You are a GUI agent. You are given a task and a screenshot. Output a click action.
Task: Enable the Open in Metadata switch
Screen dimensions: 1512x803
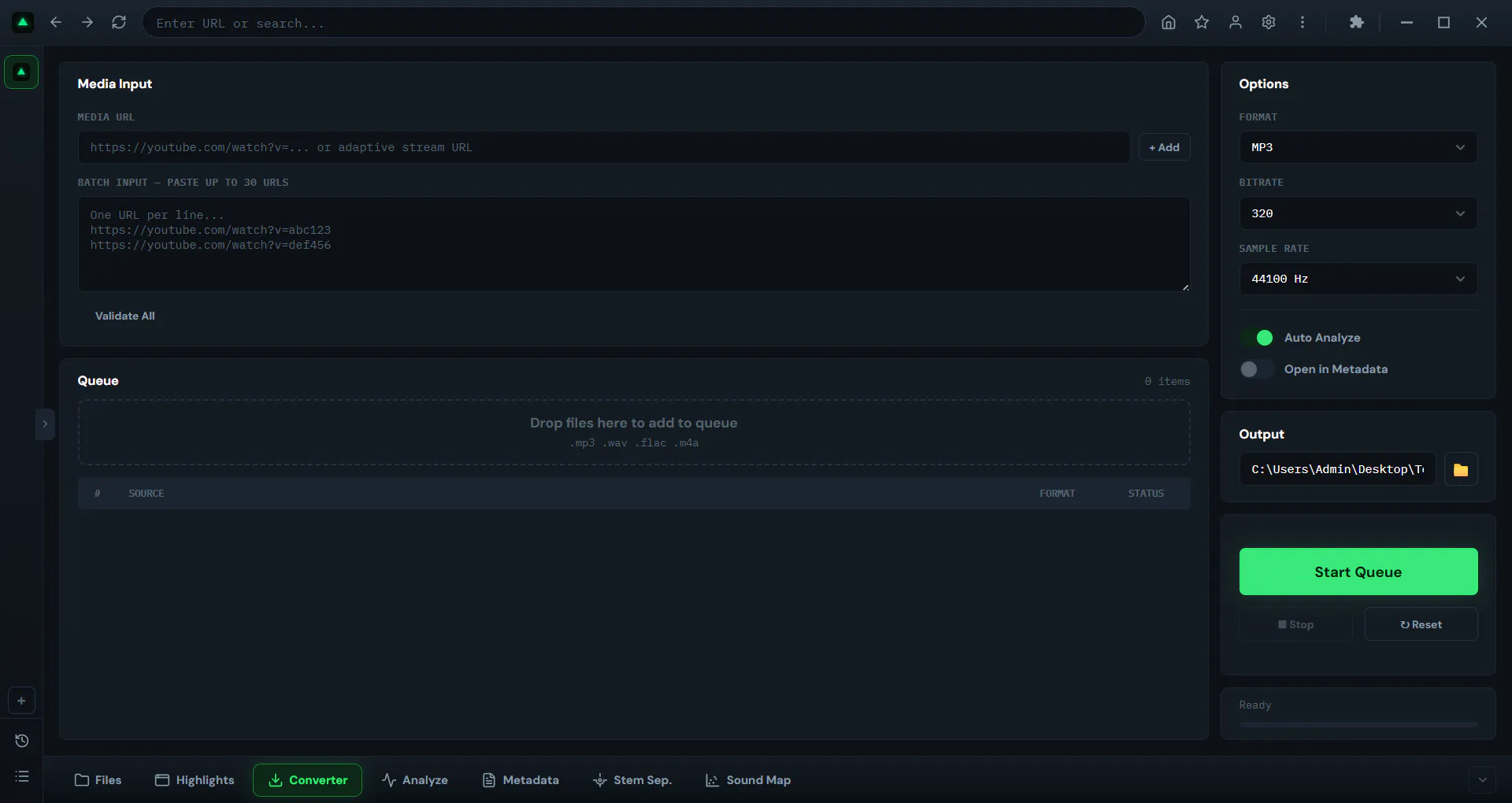click(x=1257, y=369)
